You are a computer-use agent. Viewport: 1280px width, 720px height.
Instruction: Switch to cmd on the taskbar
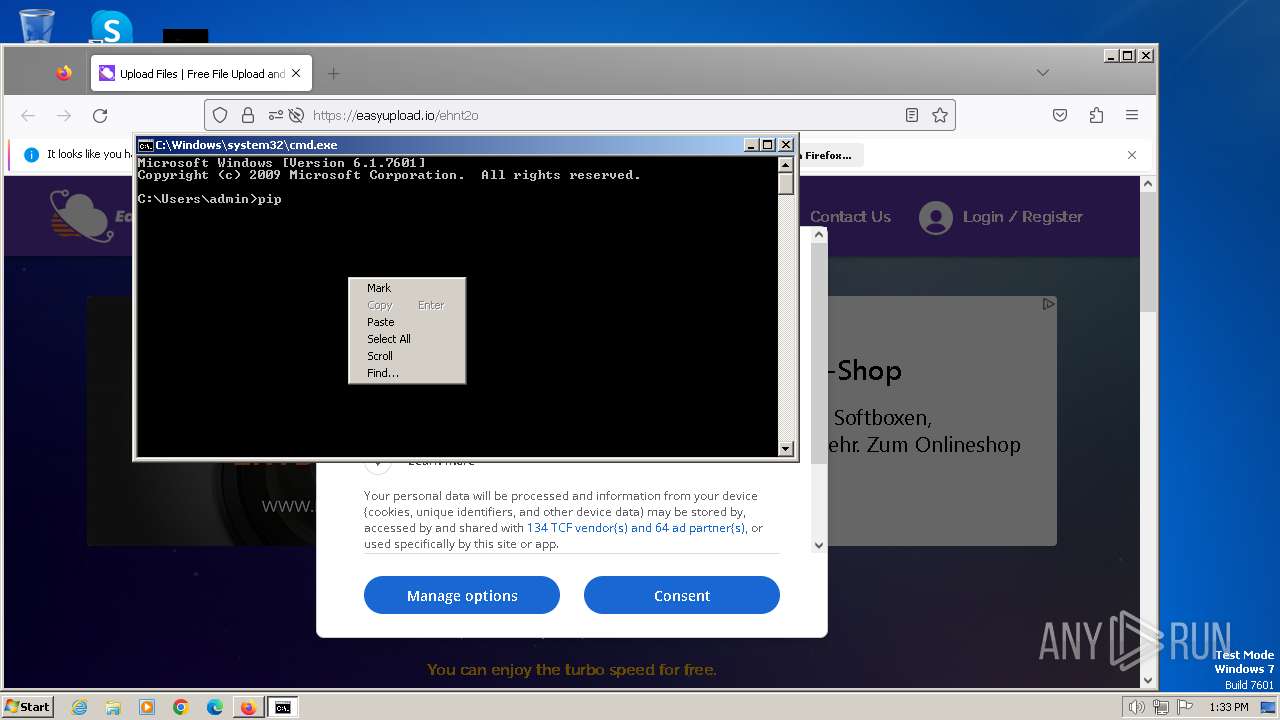pos(283,707)
